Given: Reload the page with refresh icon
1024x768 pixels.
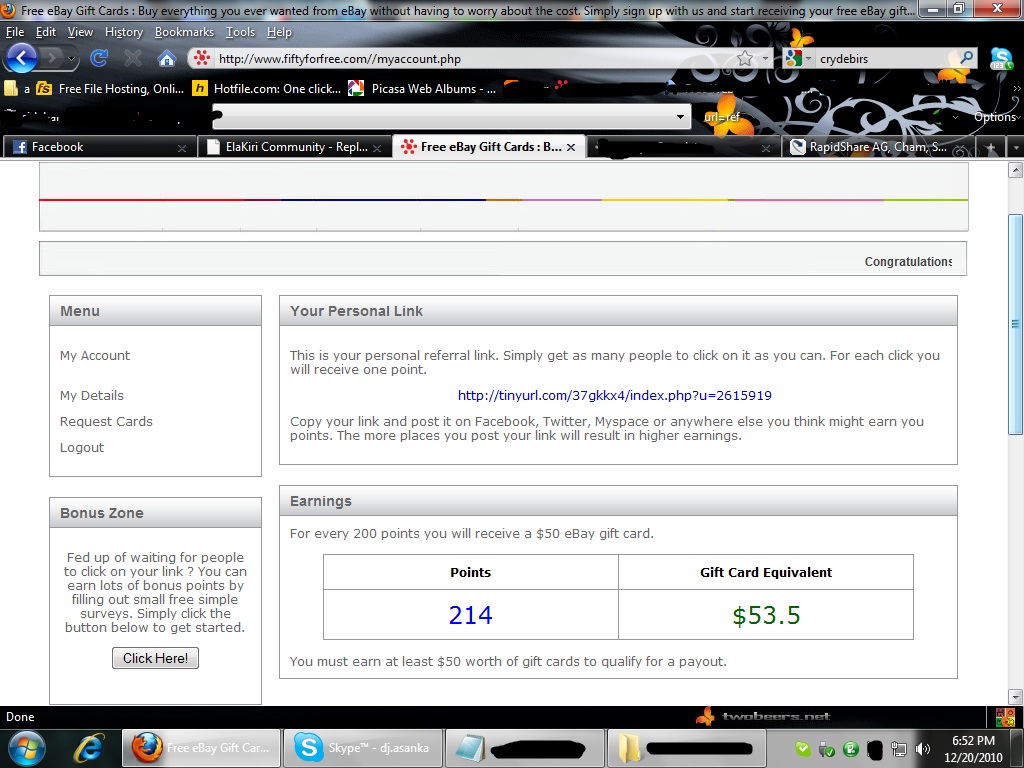Looking at the screenshot, I should pos(99,59).
